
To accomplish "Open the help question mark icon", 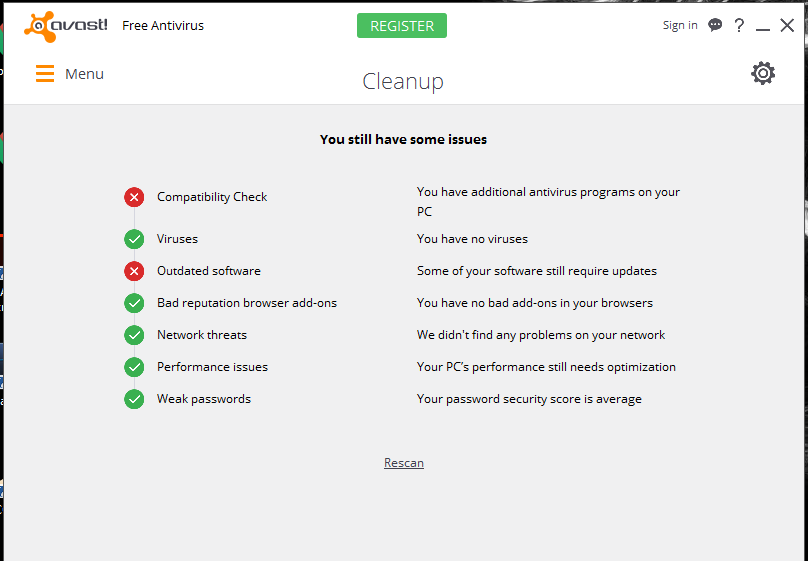I will 739,25.
